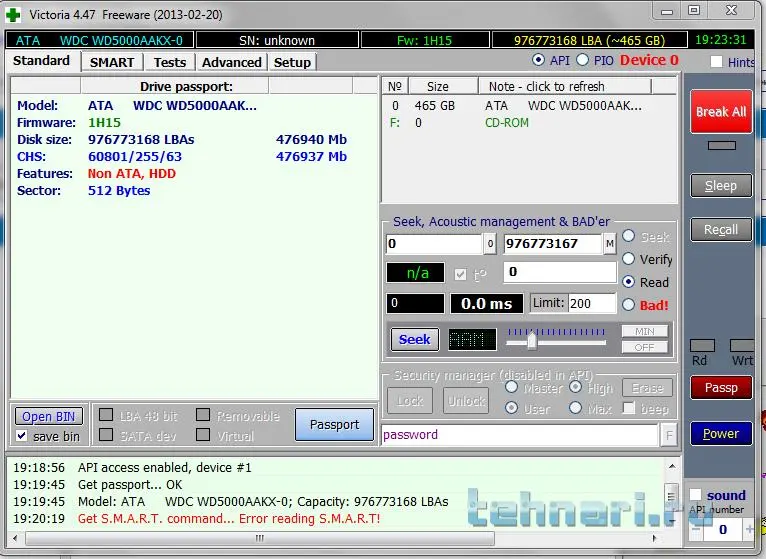This screenshot has height=559, width=766.
Task: Toggle the save bin checkbox
Action: [22, 436]
